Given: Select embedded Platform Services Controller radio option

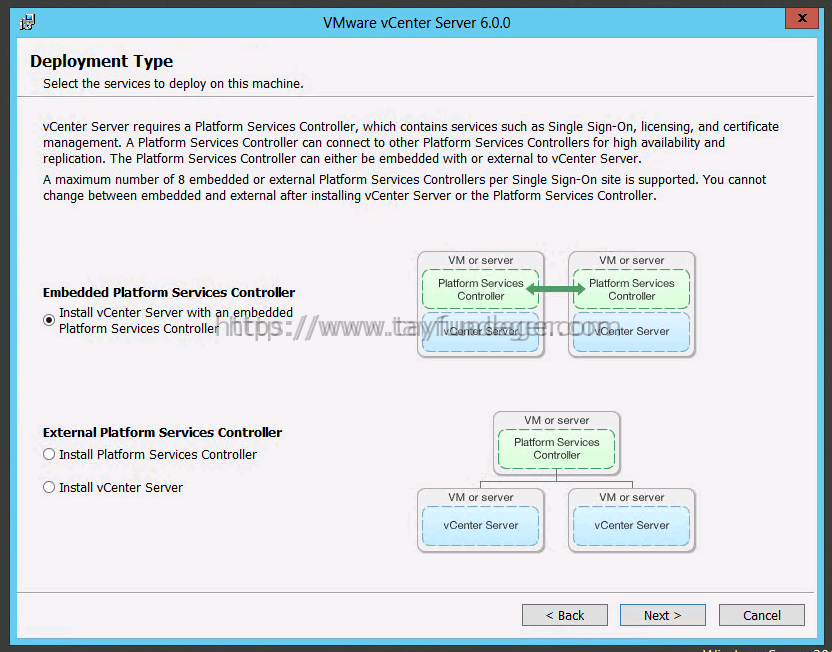Looking at the screenshot, I should click(49, 320).
